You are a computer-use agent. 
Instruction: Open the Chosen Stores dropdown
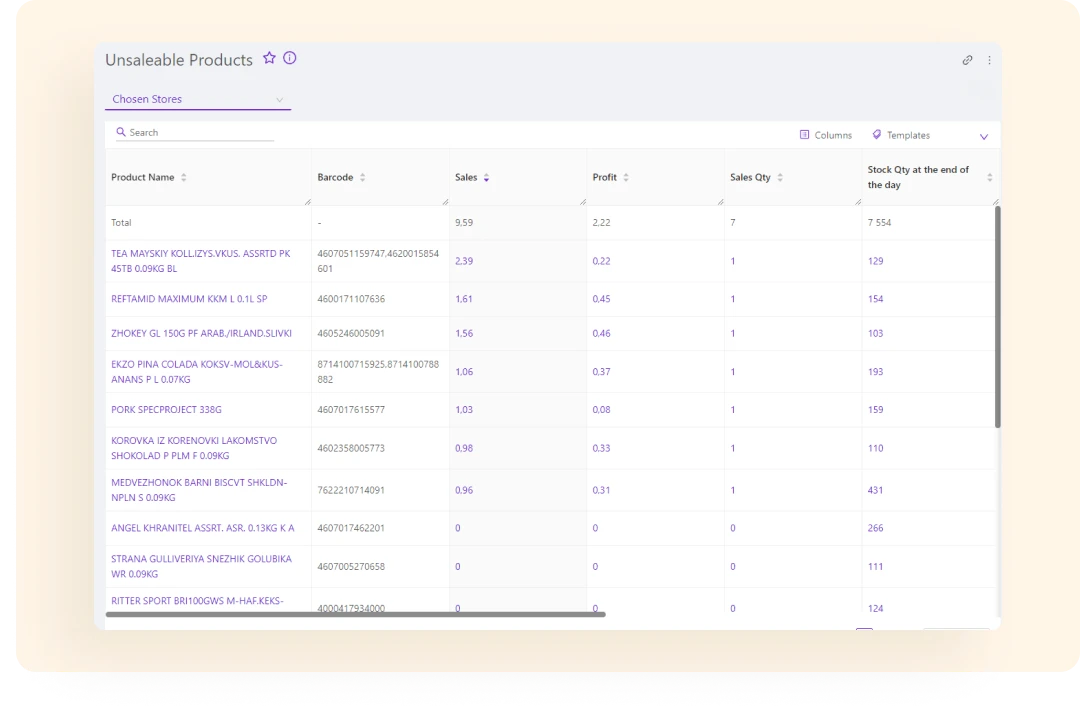tap(197, 99)
